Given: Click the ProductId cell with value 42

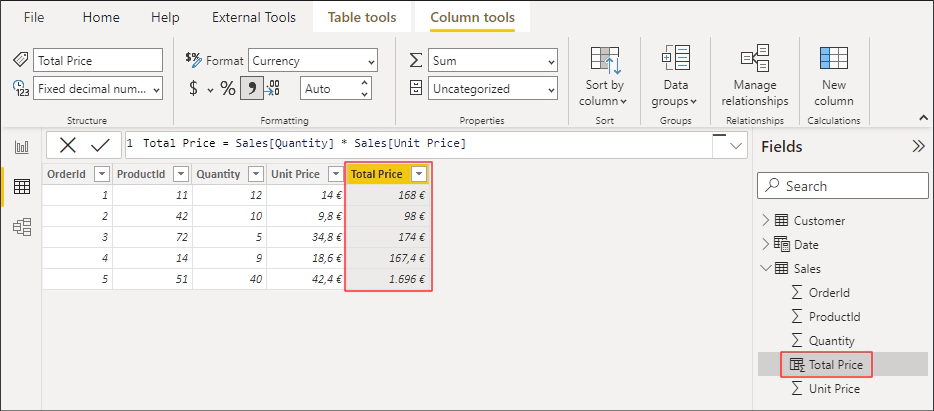Looking at the screenshot, I should (x=152, y=216).
